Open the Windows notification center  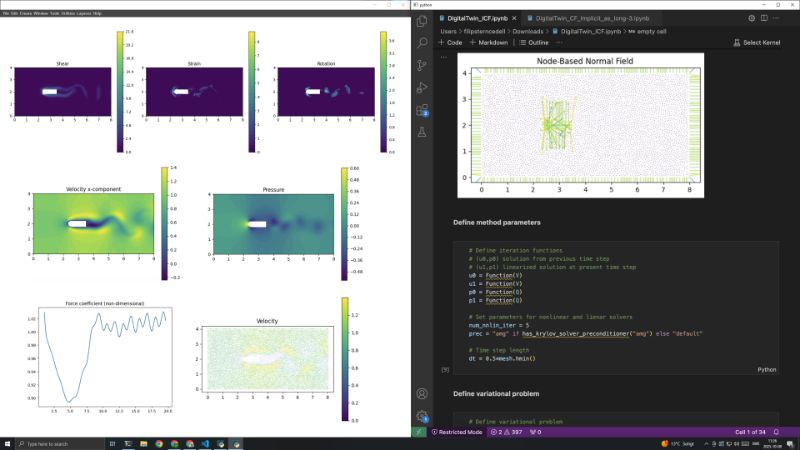coord(790,444)
